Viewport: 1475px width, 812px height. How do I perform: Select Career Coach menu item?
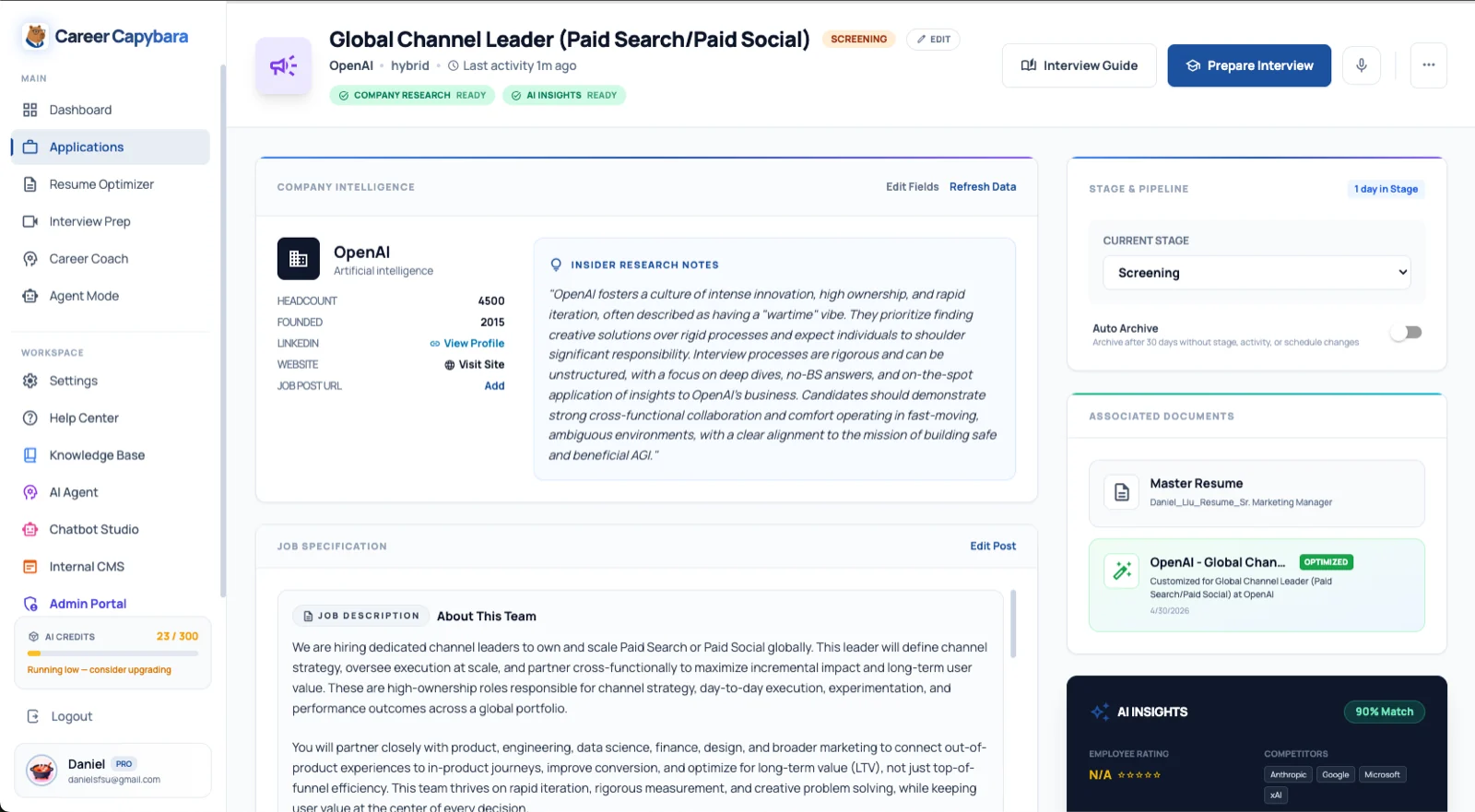click(111, 259)
